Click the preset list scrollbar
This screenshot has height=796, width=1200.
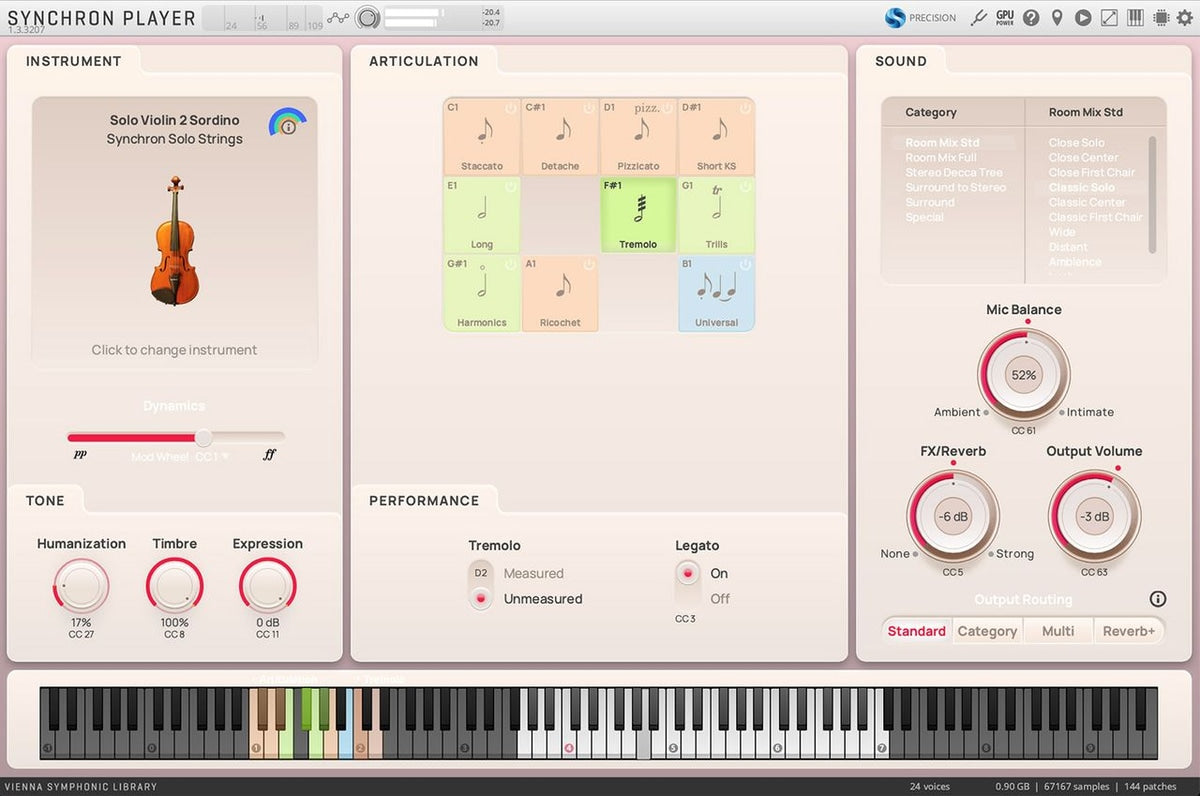click(1152, 195)
